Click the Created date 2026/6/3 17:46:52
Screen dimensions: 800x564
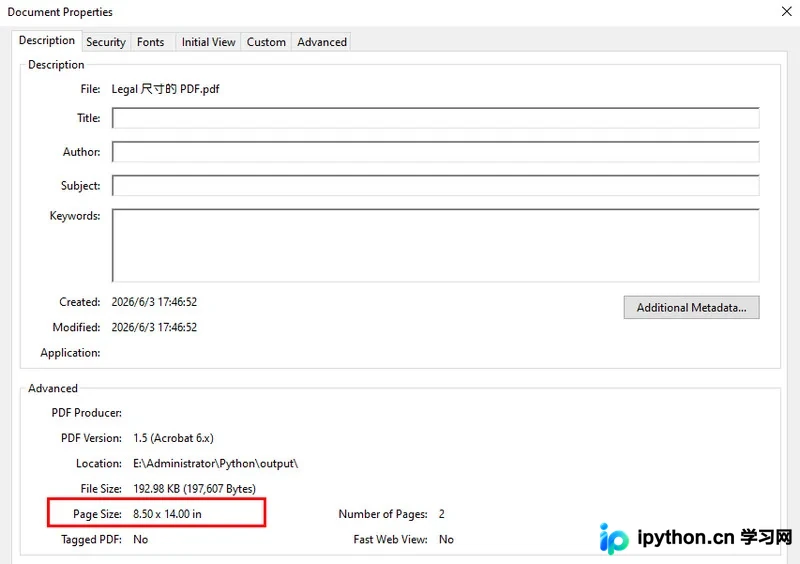click(154, 302)
